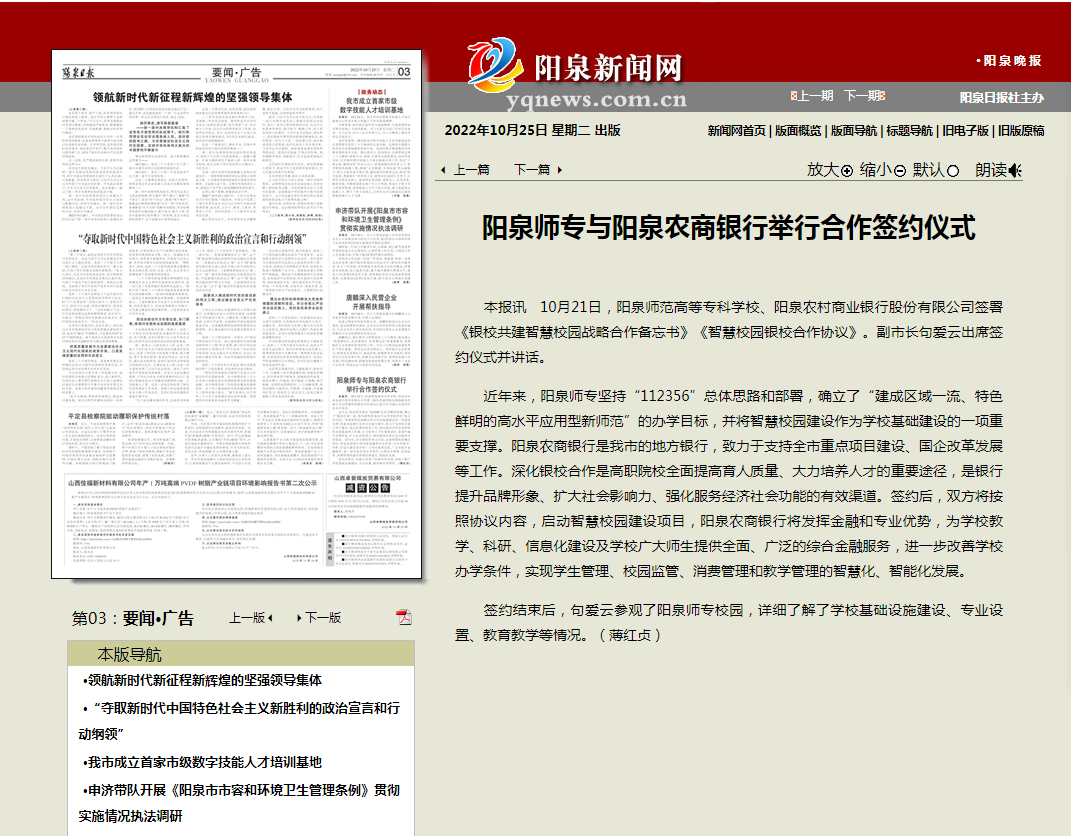The height and width of the screenshot is (836, 1071).
Task: Shrink article text with 缩小
Action: (x=882, y=170)
